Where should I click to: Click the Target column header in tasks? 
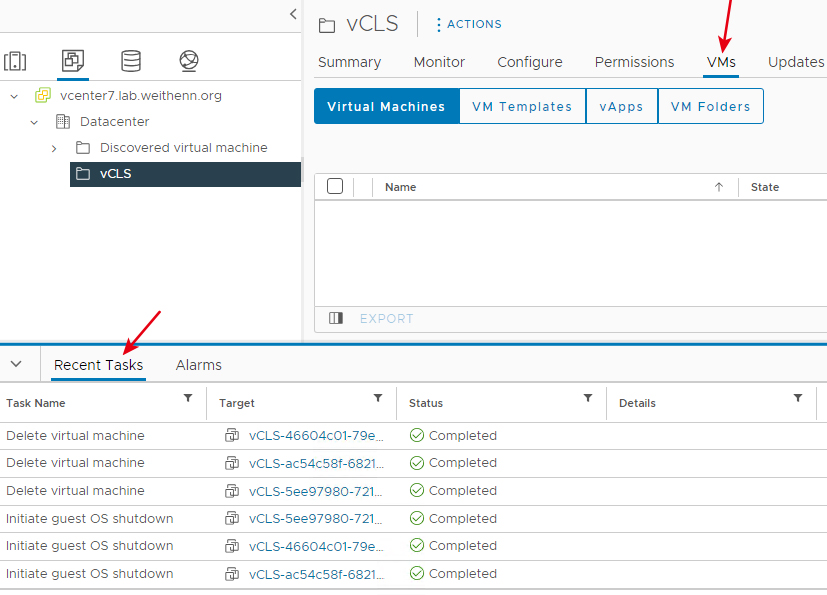236,403
